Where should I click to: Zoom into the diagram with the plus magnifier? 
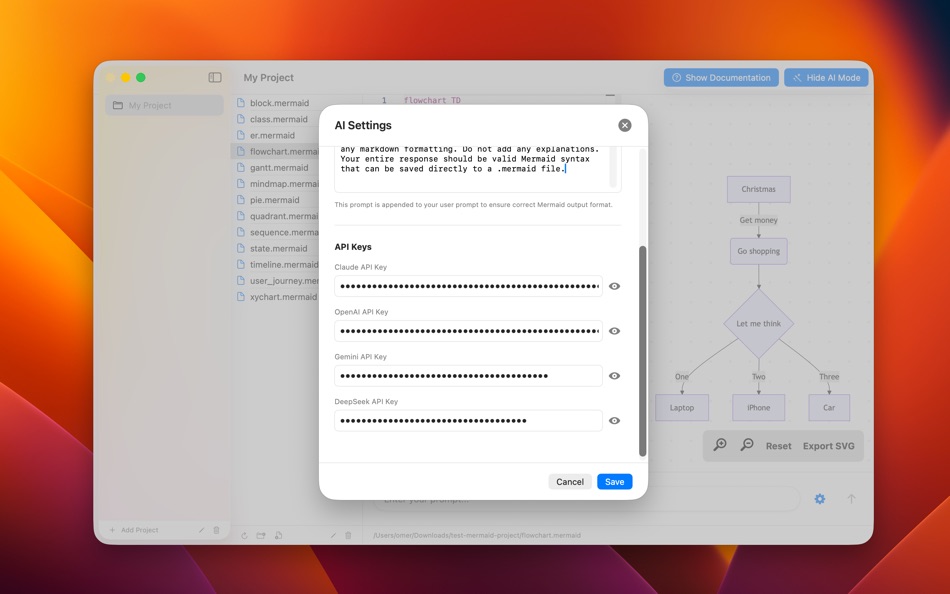(720, 444)
